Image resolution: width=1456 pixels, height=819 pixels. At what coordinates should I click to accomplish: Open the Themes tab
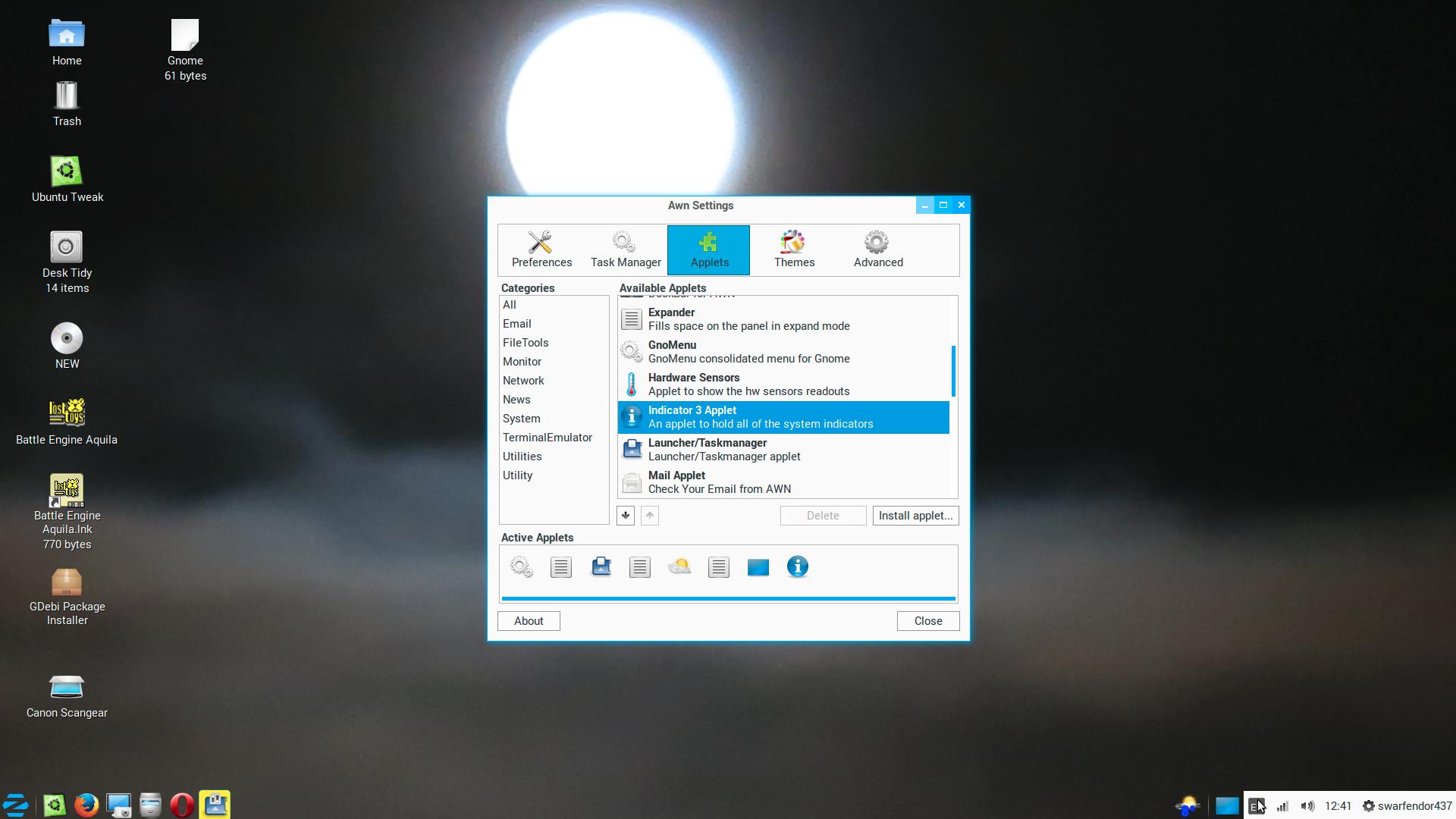point(794,249)
